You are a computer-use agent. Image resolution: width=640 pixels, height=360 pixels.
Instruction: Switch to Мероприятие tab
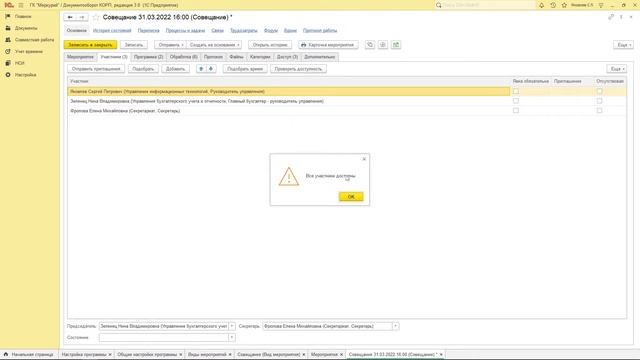coord(80,57)
